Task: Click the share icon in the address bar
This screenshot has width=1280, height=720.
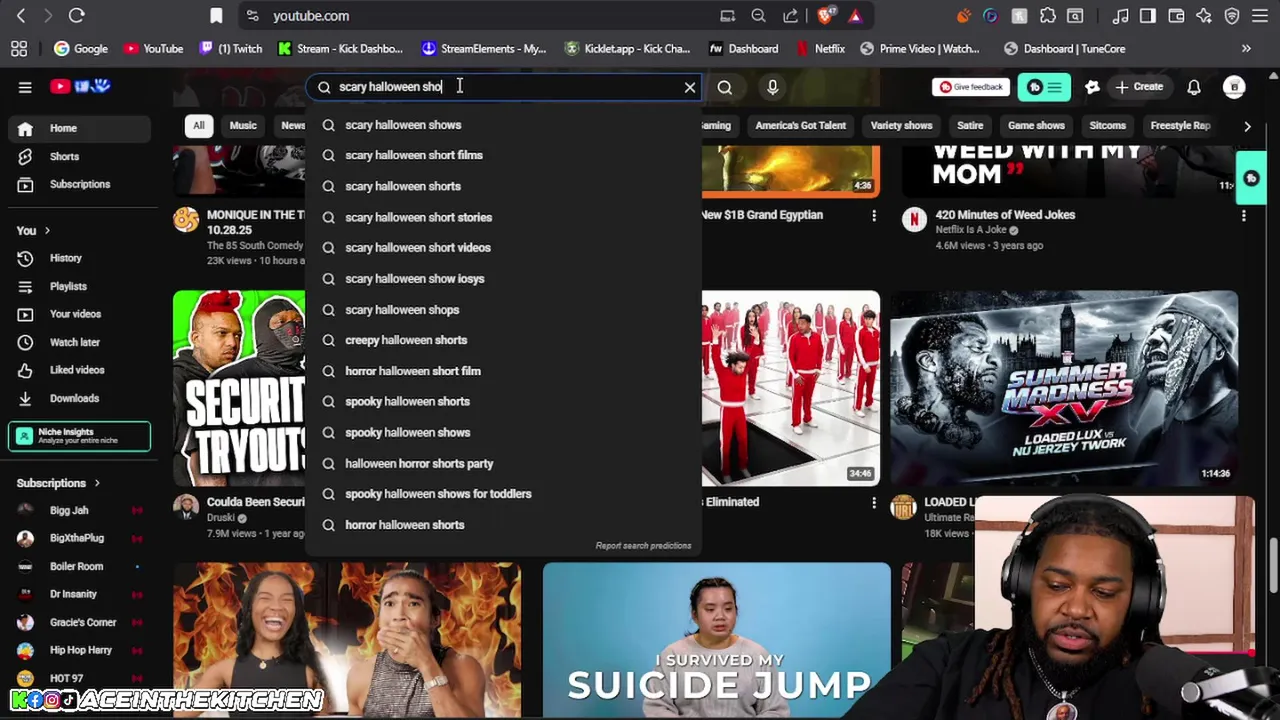Action: (x=791, y=15)
